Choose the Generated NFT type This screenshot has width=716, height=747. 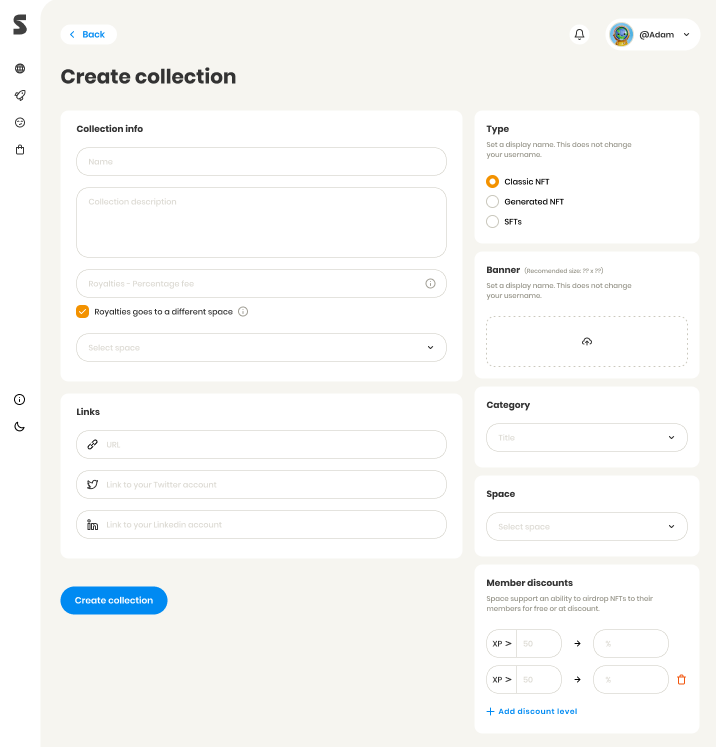[492, 202]
